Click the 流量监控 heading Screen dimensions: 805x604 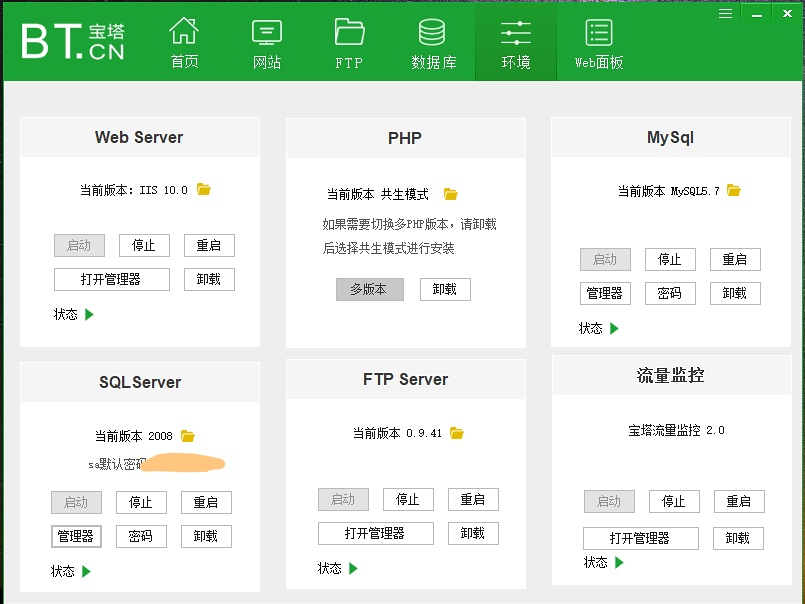(x=670, y=375)
